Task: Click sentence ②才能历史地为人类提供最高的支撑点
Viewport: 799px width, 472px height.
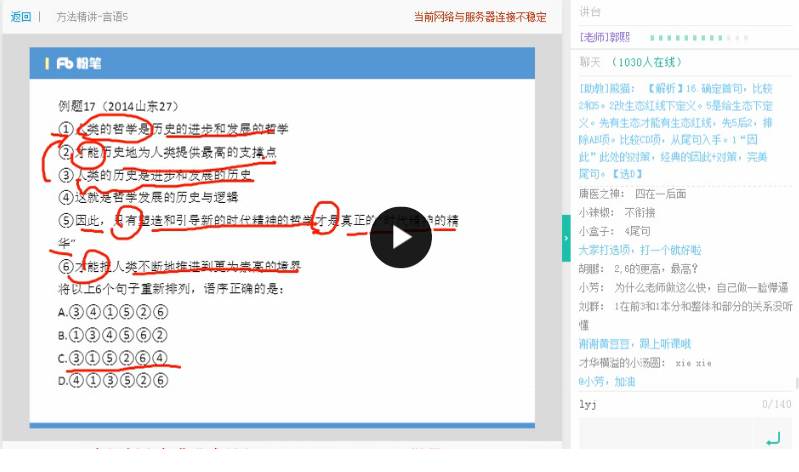Action: [168, 152]
